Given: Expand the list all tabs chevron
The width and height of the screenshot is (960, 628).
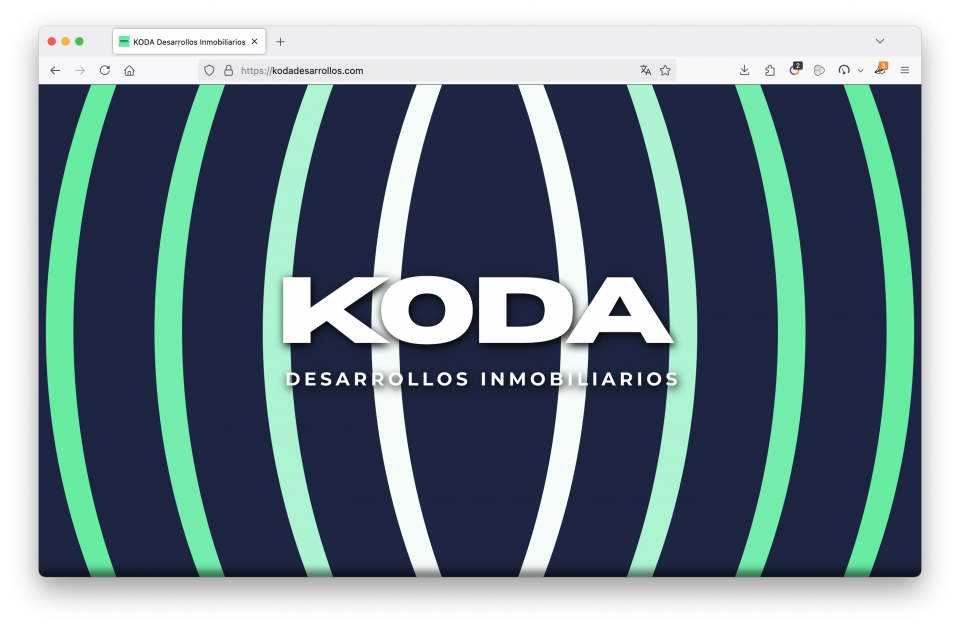Looking at the screenshot, I should (880, 41).
